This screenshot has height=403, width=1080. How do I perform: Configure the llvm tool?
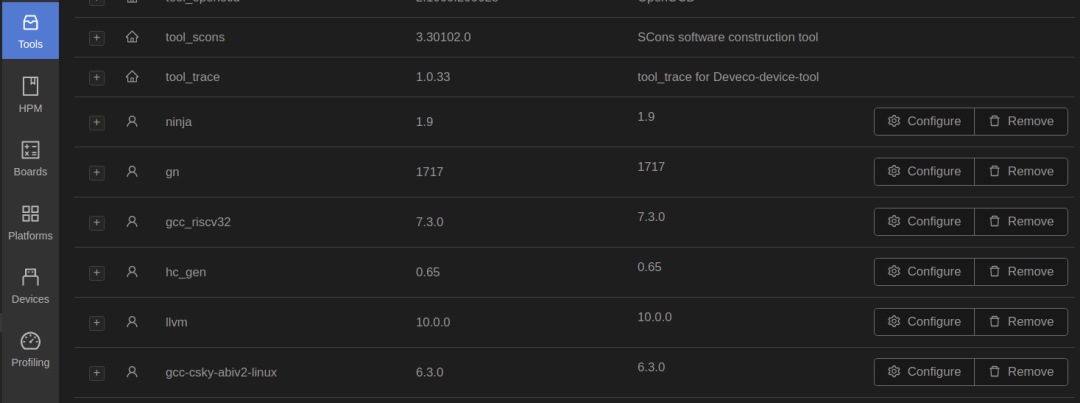pos(924,322)
